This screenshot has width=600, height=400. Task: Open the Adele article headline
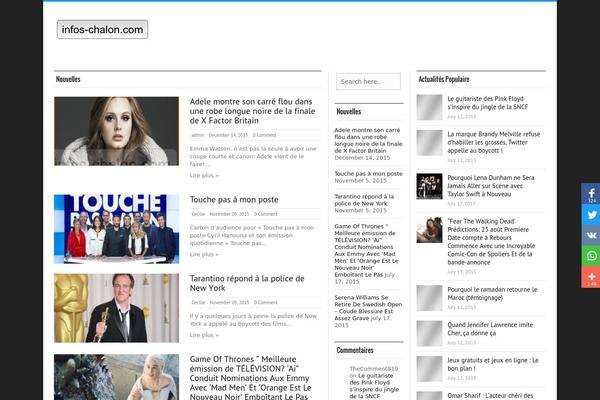253,111
